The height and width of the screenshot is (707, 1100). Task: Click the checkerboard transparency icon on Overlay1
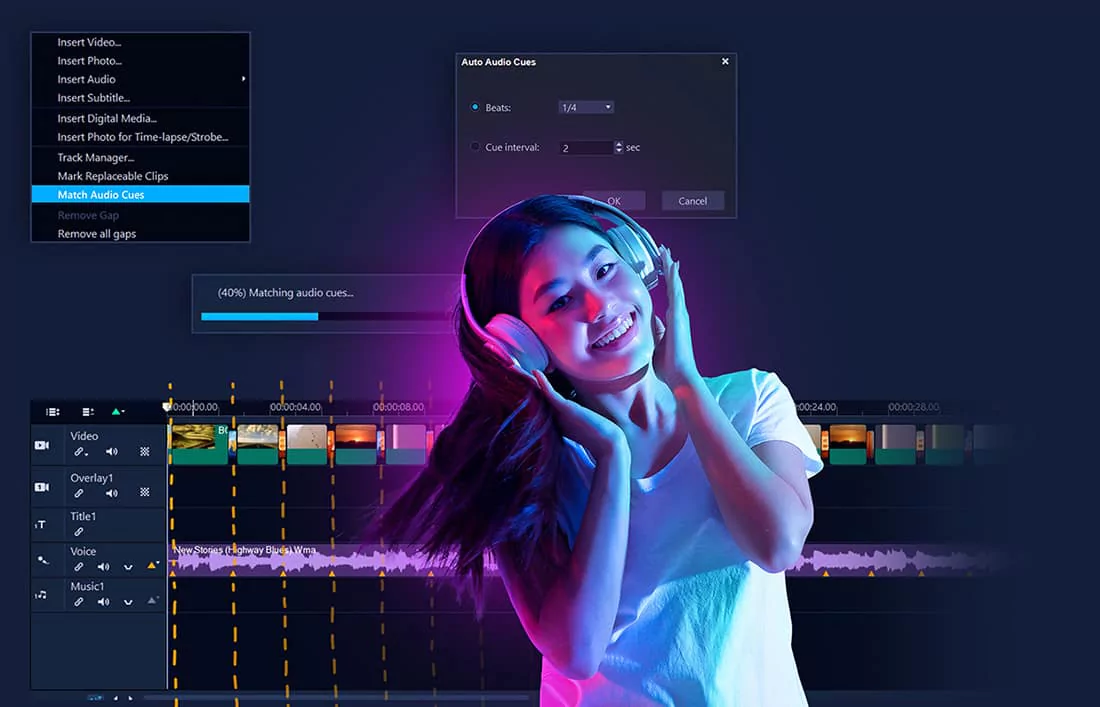click(145, 493)
